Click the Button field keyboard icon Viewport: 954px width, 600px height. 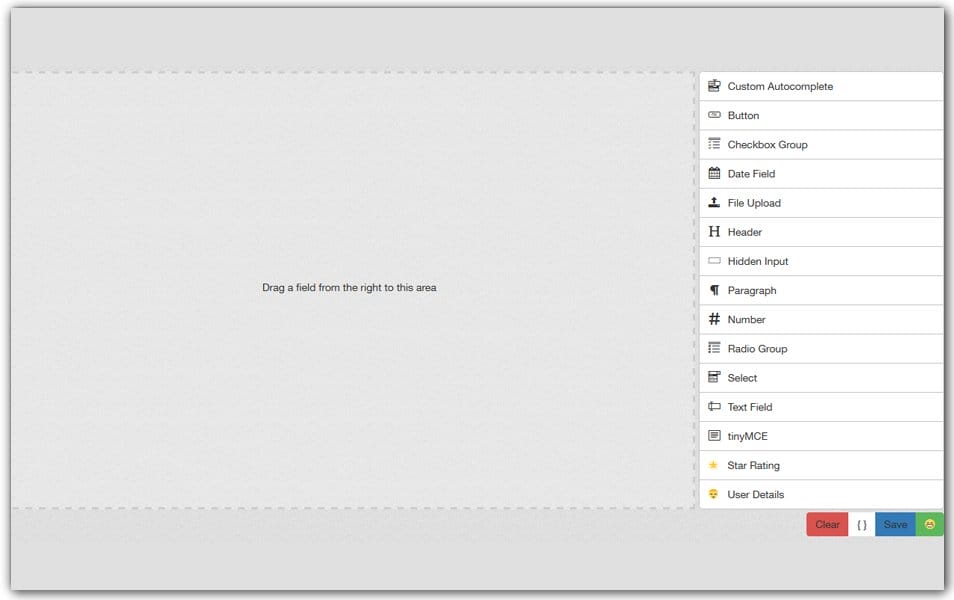714,115
